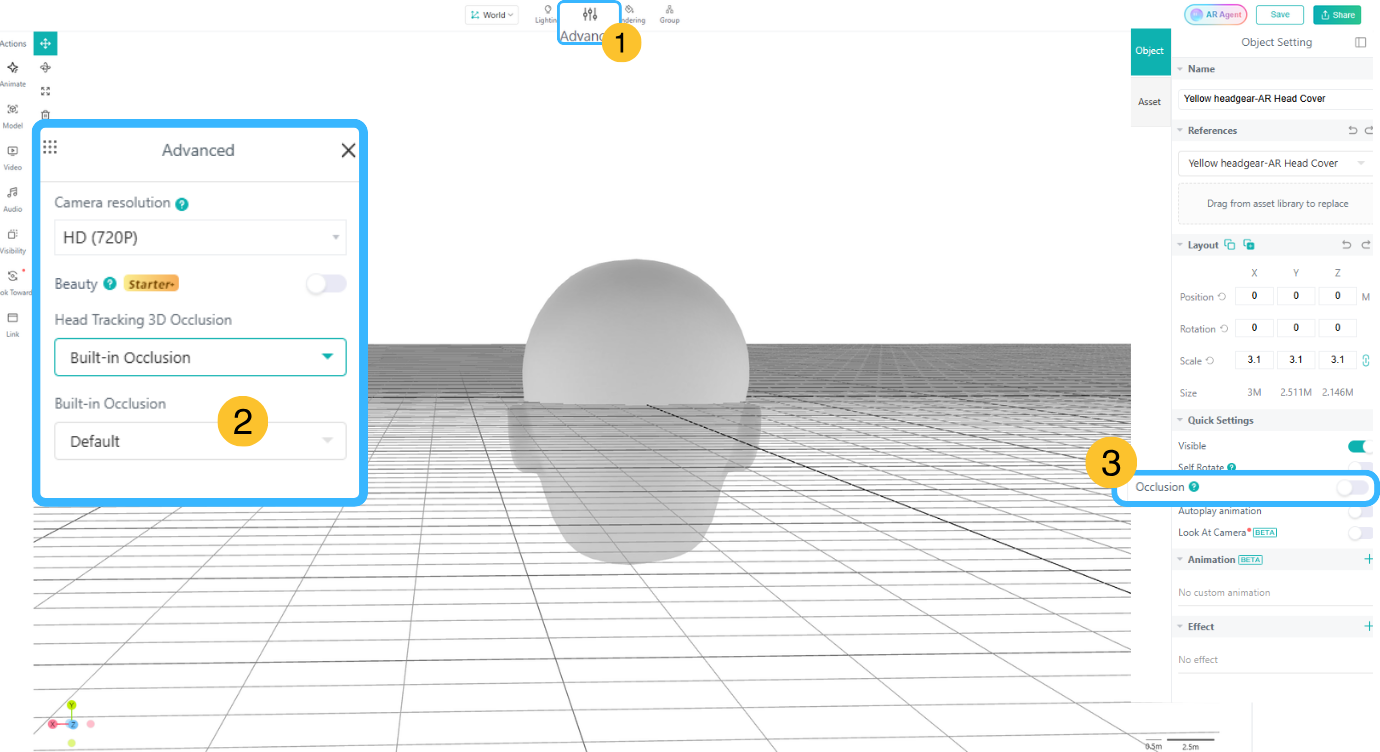Viewport: 1380px width, 752px height.
Task: Open the Built-in Occlusion Default dropdown
Action: pyautogui.click(x=200, y=441)
